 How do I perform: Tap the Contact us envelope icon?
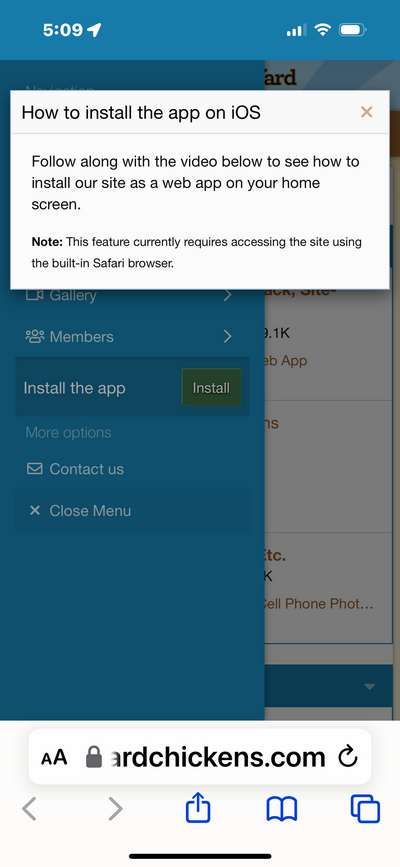(x=34, y=469)
